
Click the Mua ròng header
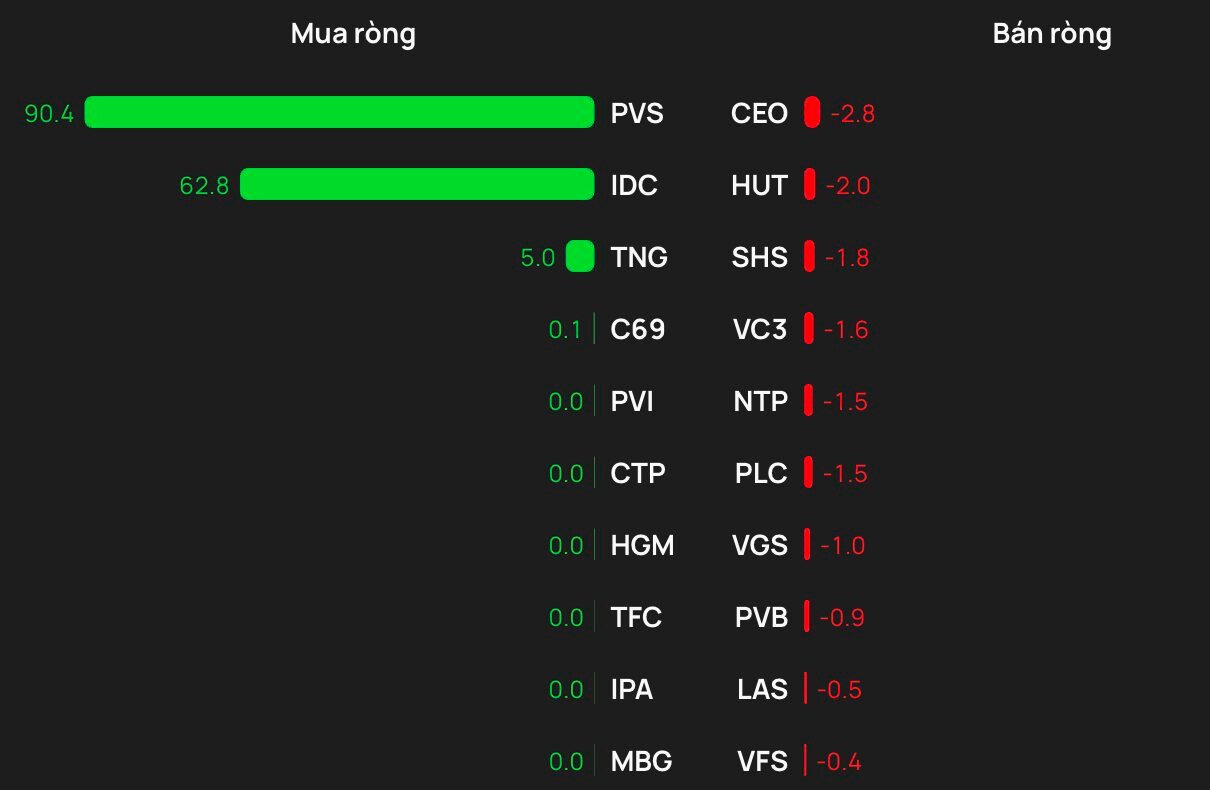click(353, 34)
